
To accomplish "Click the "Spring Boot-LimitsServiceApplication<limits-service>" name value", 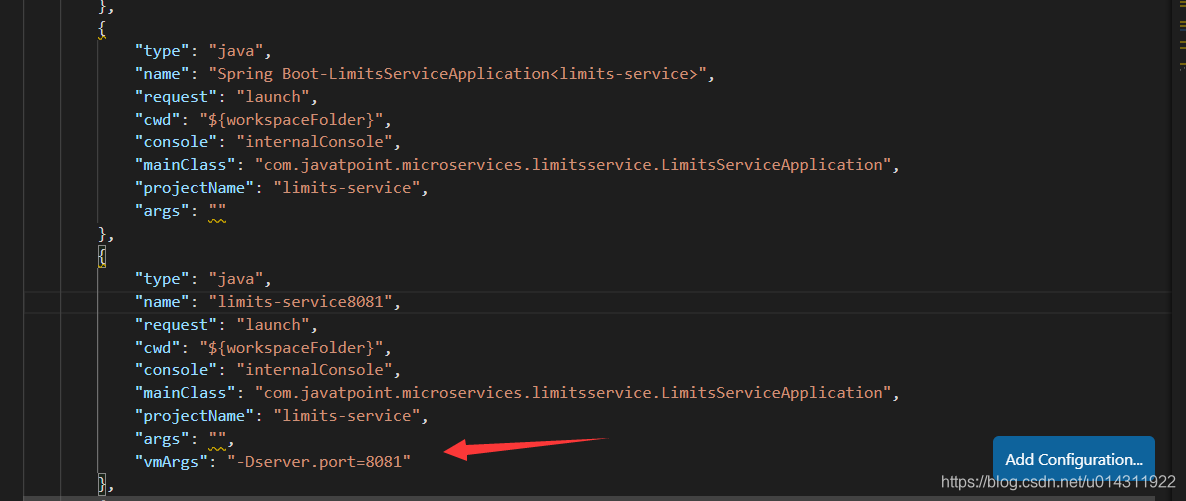I will (458, 74).
